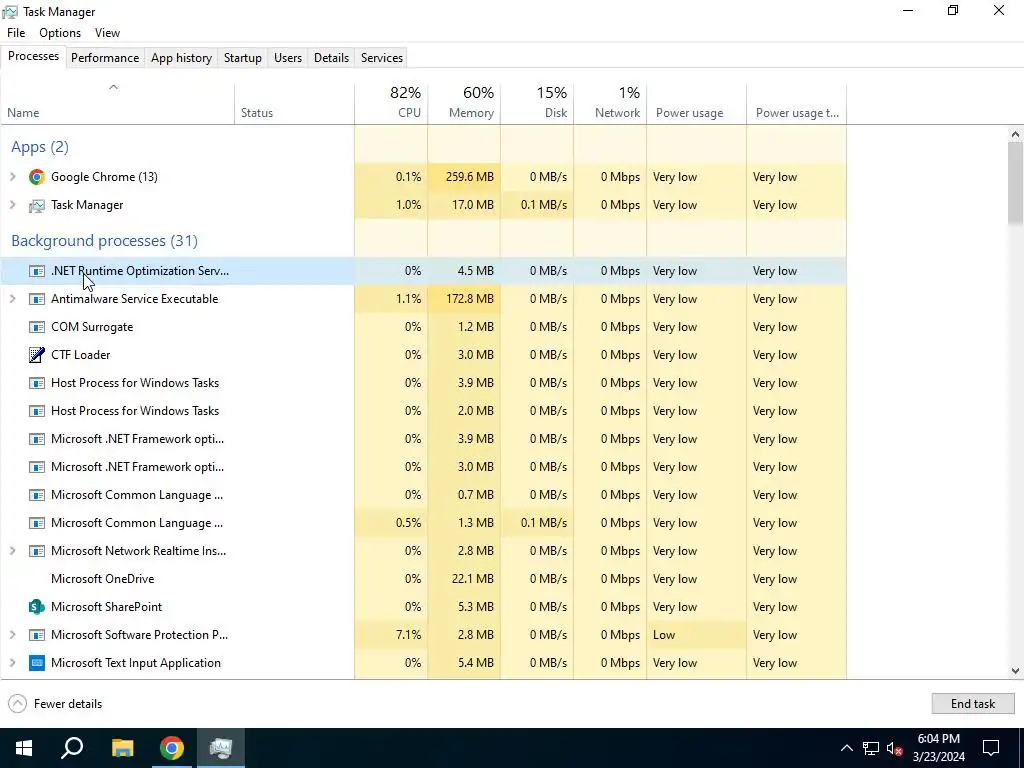Click the scrollbar down arrow
Image resolution: width=1024 pixels, height=768 pixels.
[1015, 671]
